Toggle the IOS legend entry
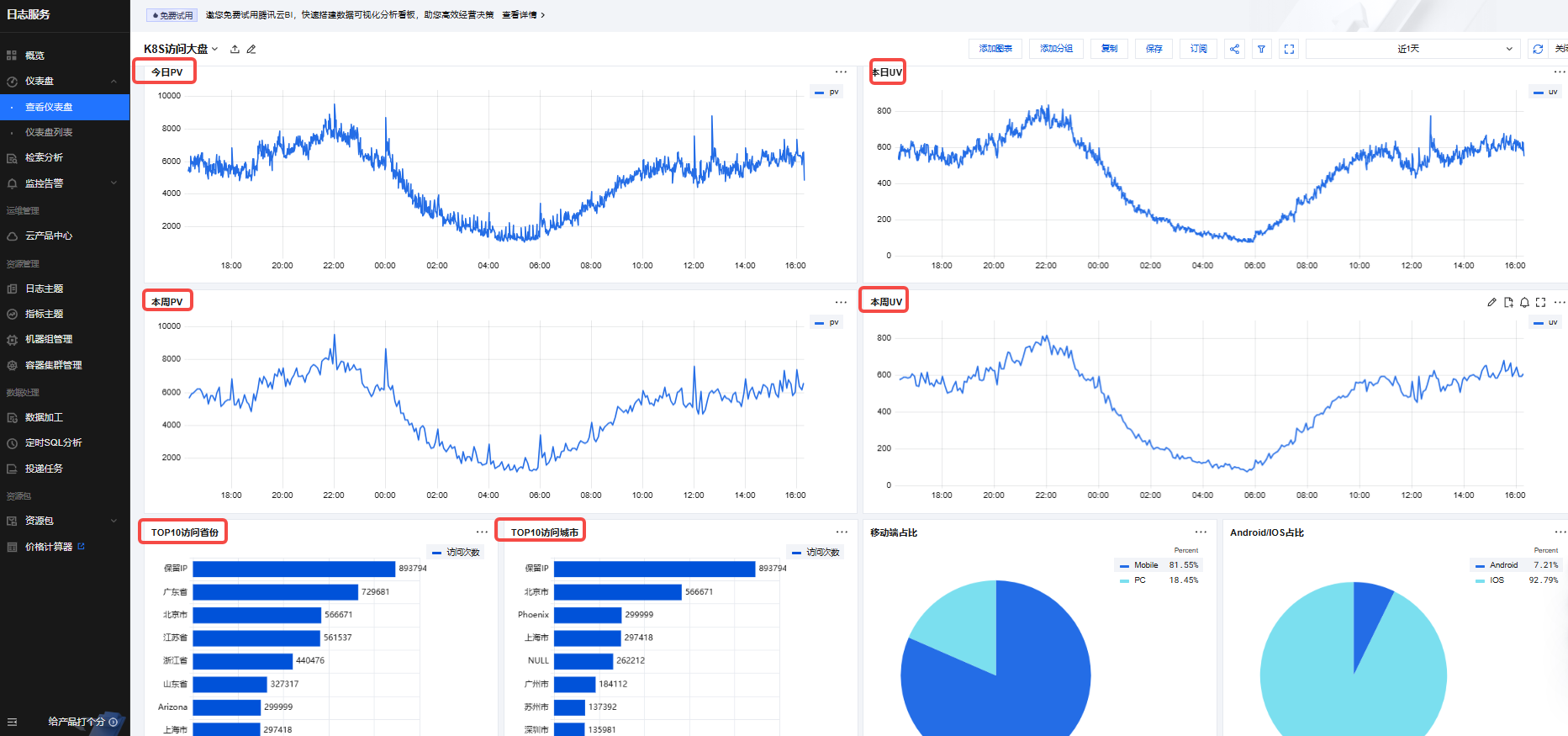Viewport: 1568px width, 736px height. coord(1517,580)
